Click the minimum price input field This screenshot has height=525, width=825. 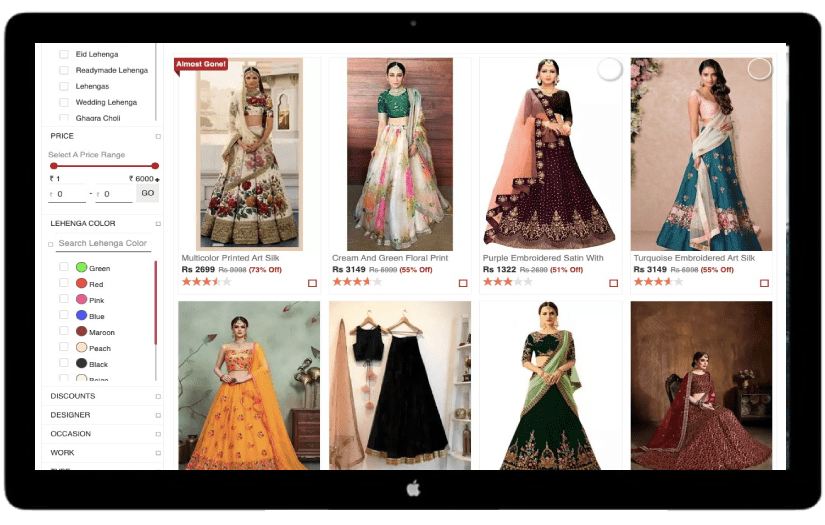(x=67, y=194)
